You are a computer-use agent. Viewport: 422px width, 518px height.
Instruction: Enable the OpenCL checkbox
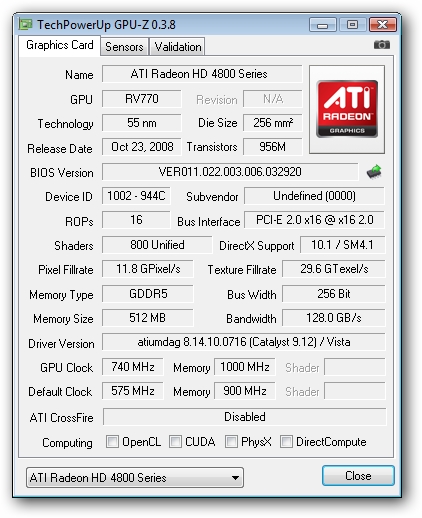(x=112, y=442)
